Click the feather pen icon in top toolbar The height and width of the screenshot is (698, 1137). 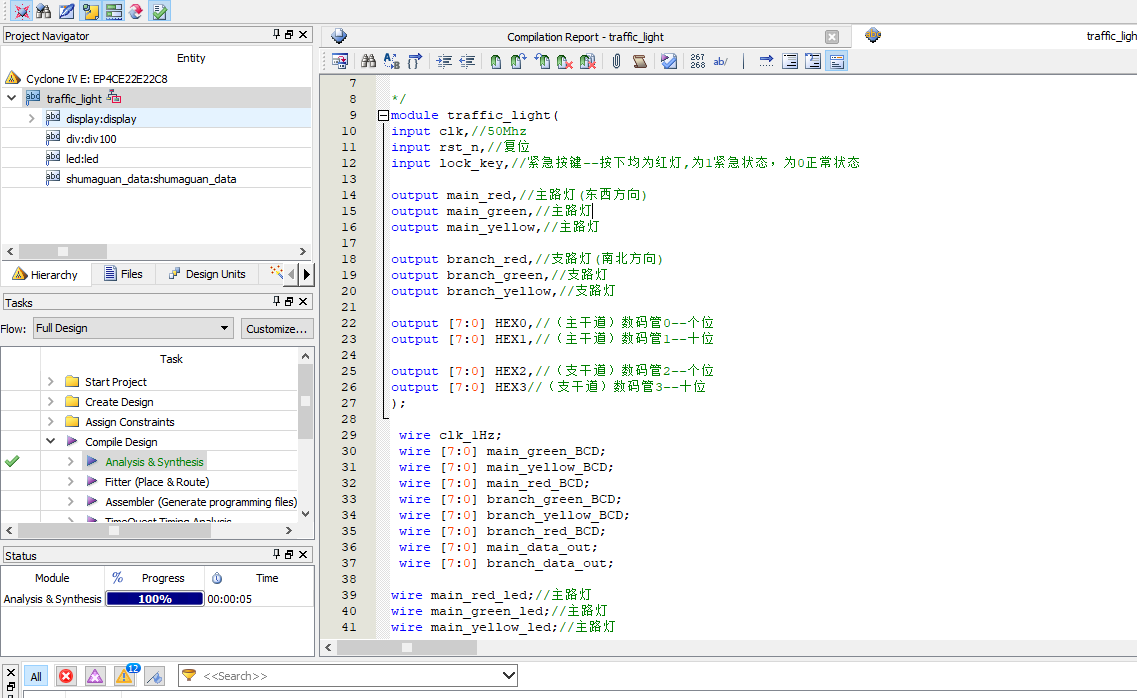67,11
